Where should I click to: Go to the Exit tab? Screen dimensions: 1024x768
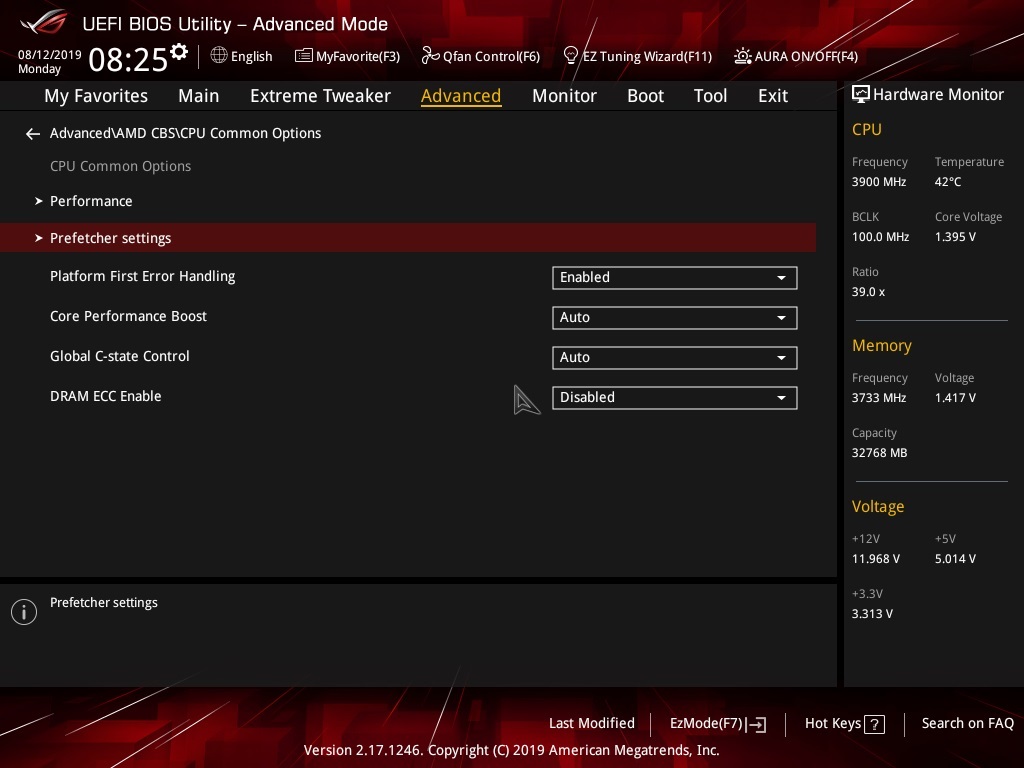773,96
